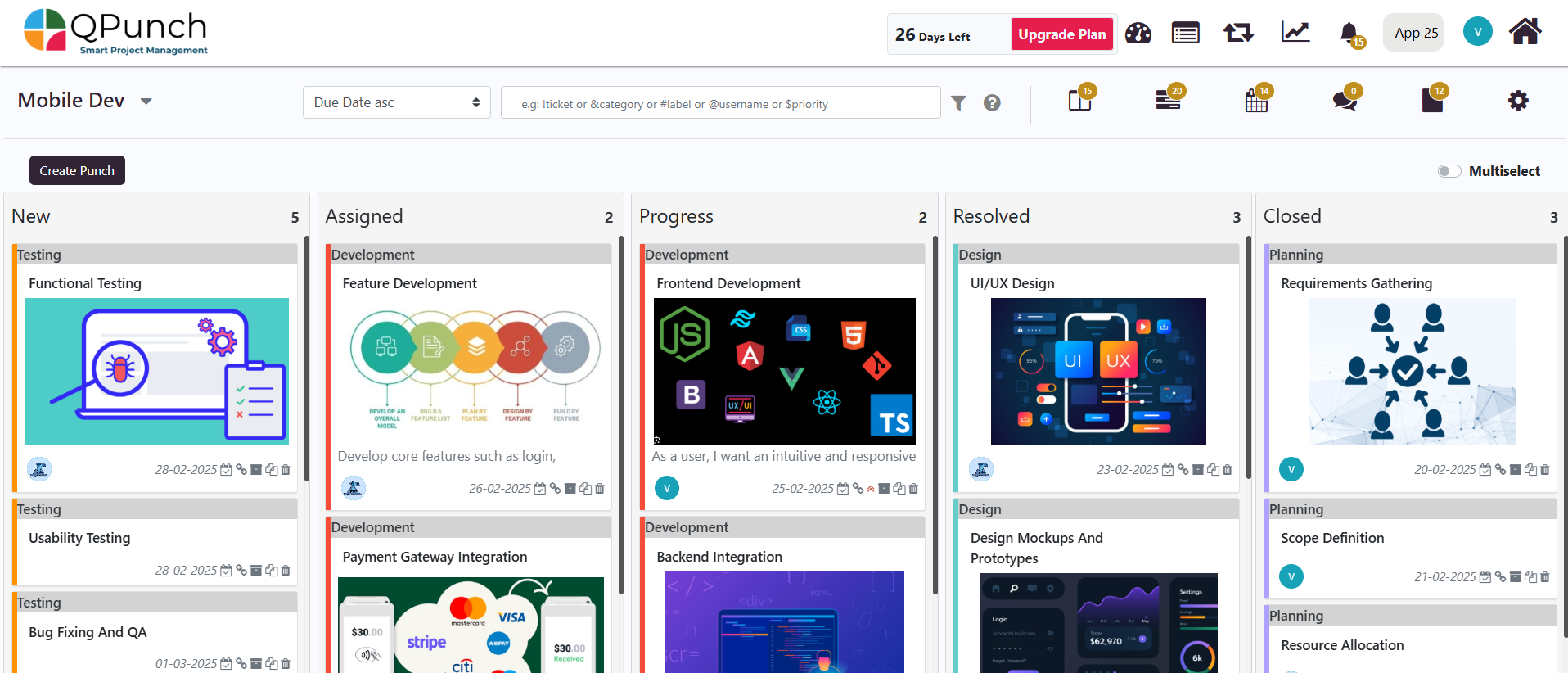Viewport: 1568px width, 673px height.
Task: Click link icon on UI/UX Design card
Action: [1183, 470]
